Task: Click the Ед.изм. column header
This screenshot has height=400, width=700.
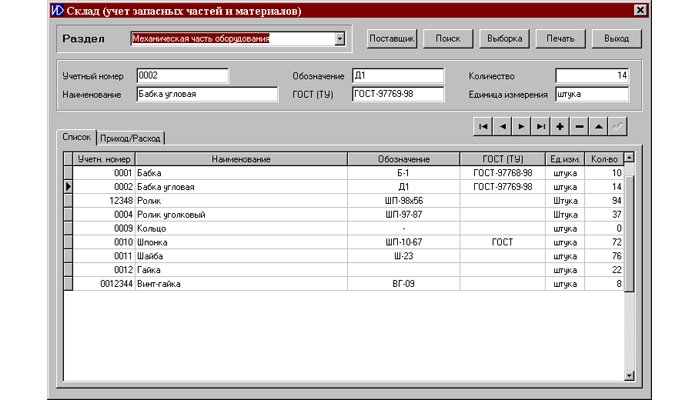Action: click(565, 159)
